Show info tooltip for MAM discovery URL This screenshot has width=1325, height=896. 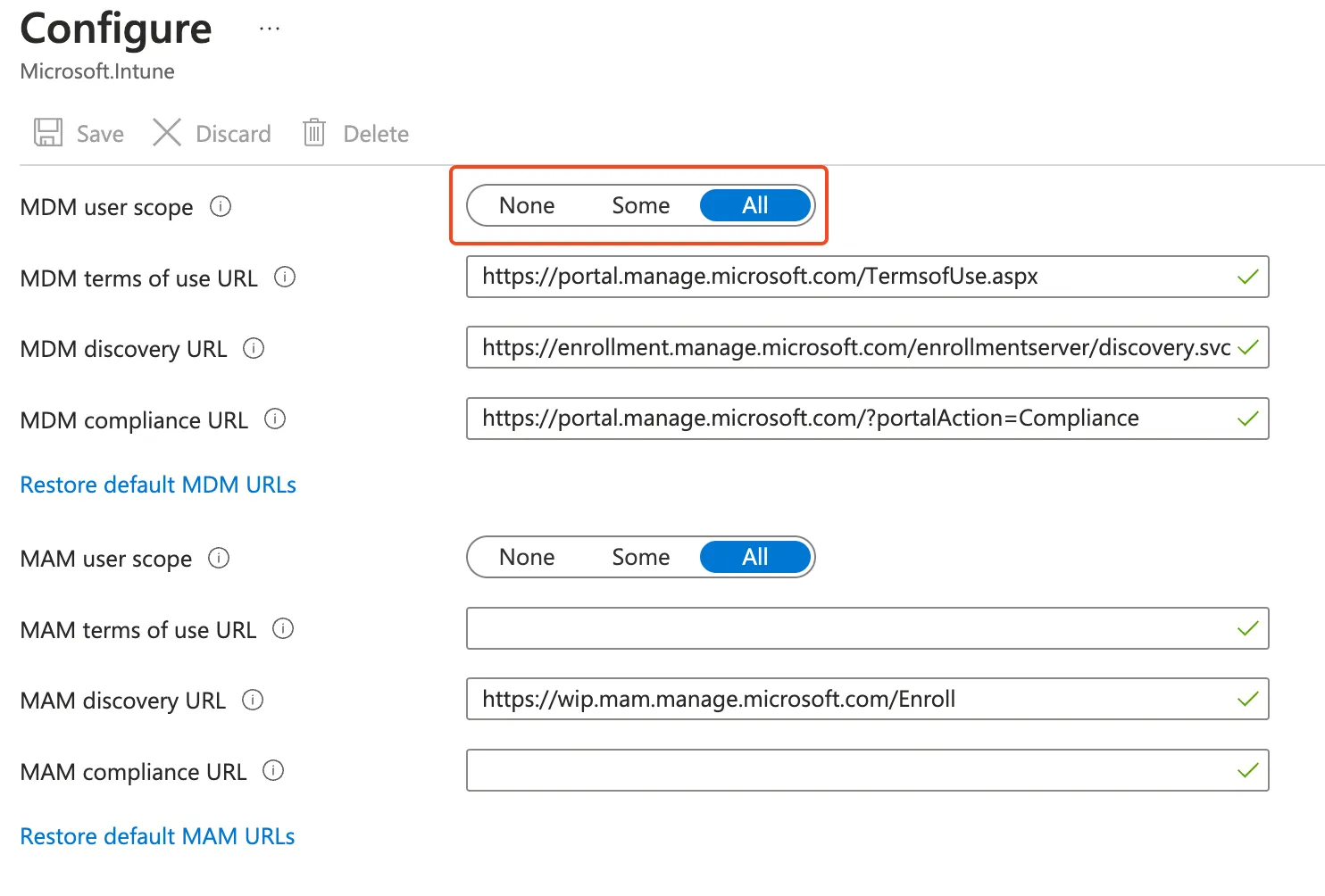[253, 700]
